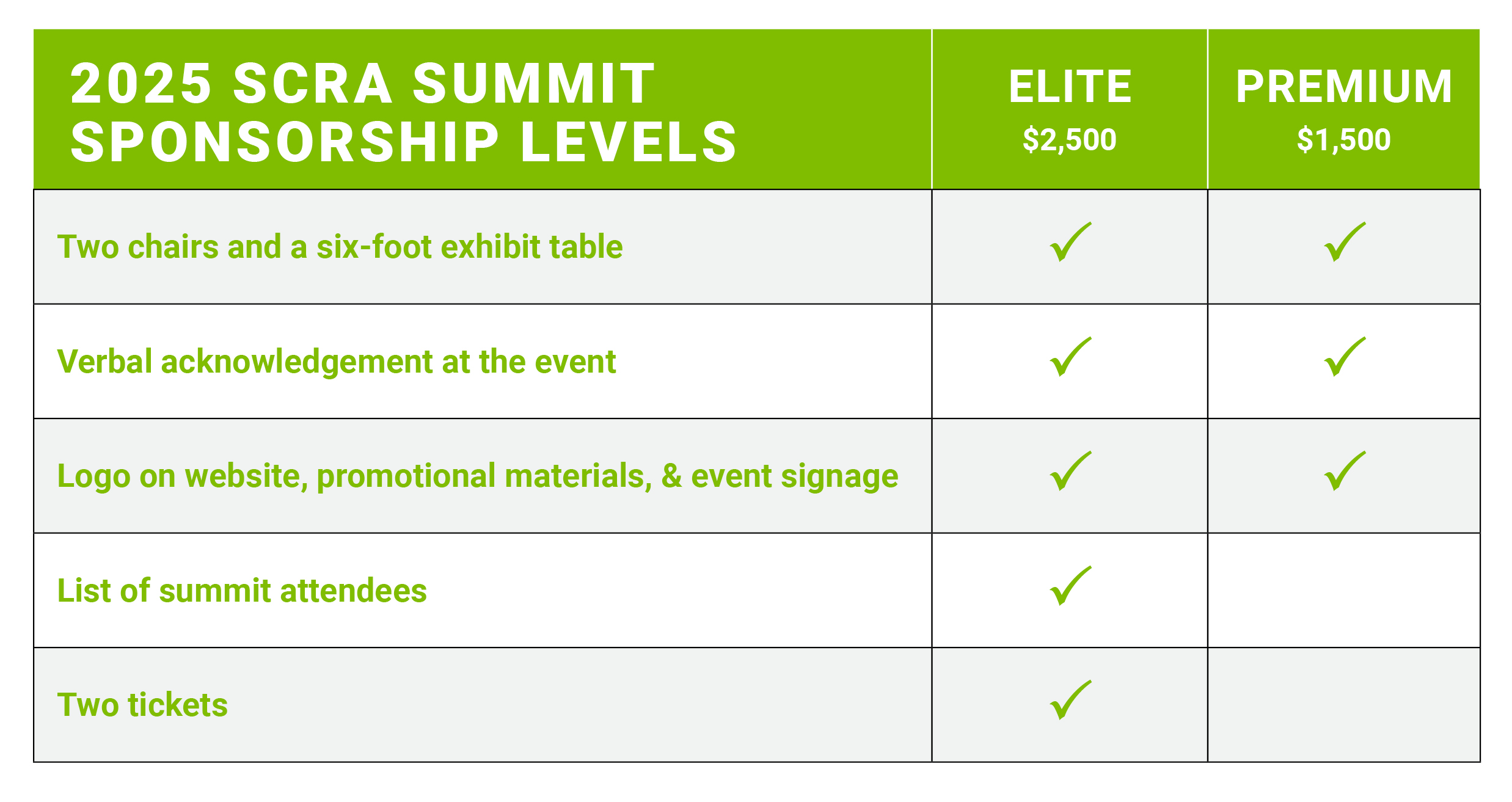The image size is (1512, 802).
Task: Click the PREMIUM column header
Action: [x=1344, y=86]
